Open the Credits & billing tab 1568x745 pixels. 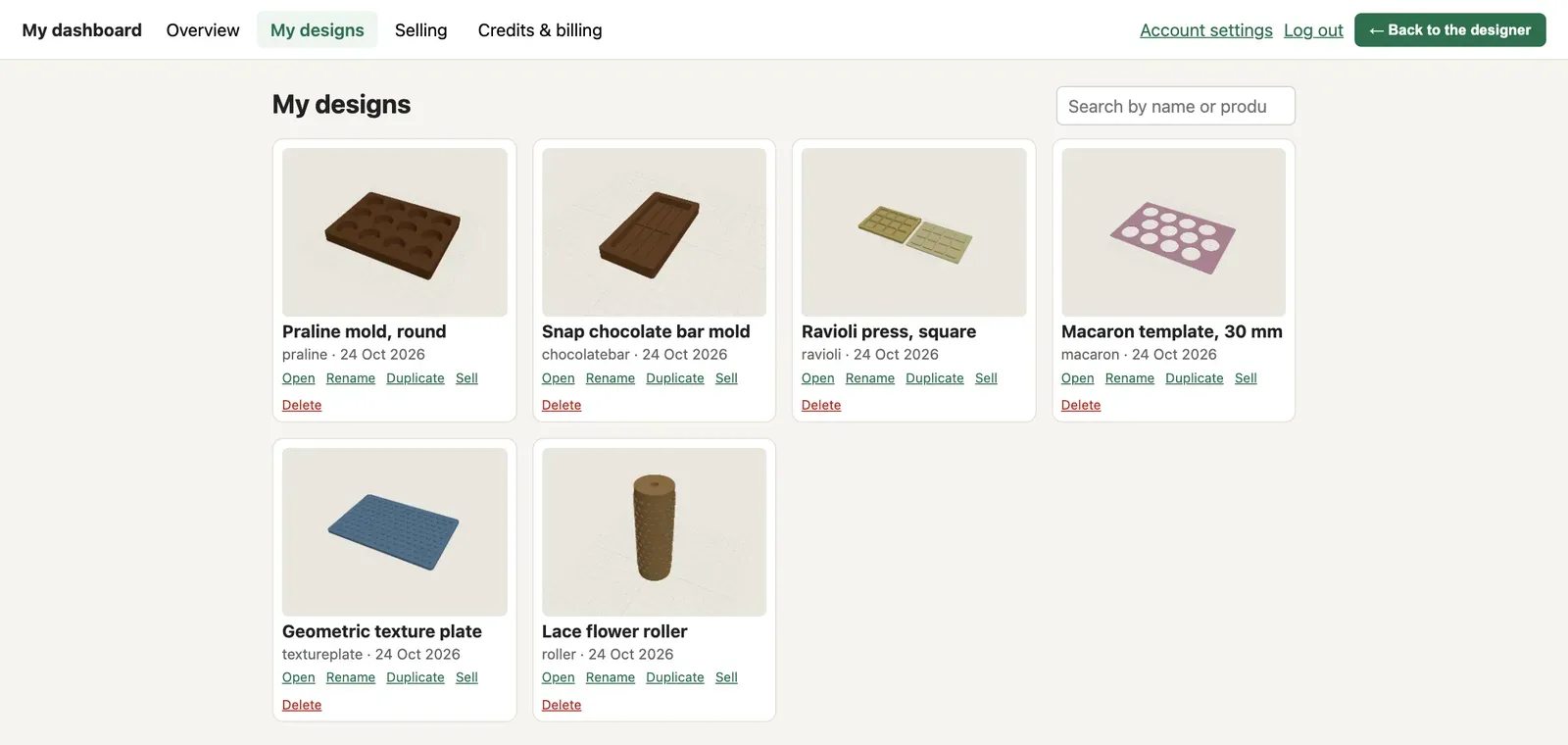[x=540, y=30]
